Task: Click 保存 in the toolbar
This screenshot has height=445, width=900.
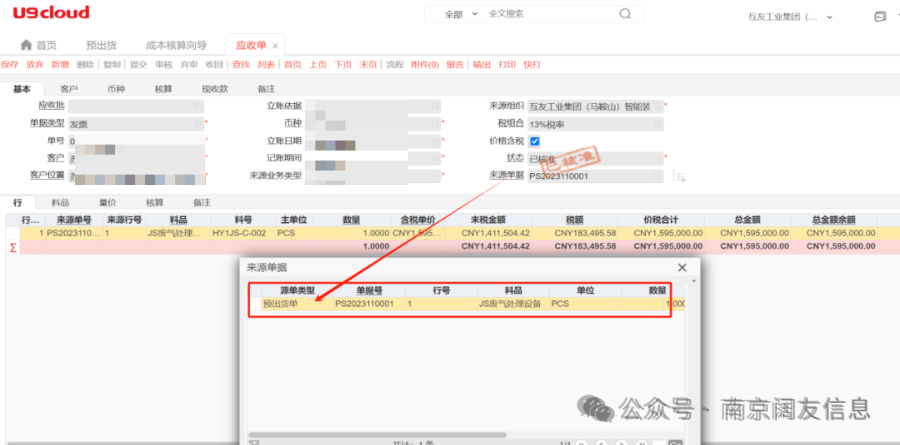Action: click(x=10, y=65)
